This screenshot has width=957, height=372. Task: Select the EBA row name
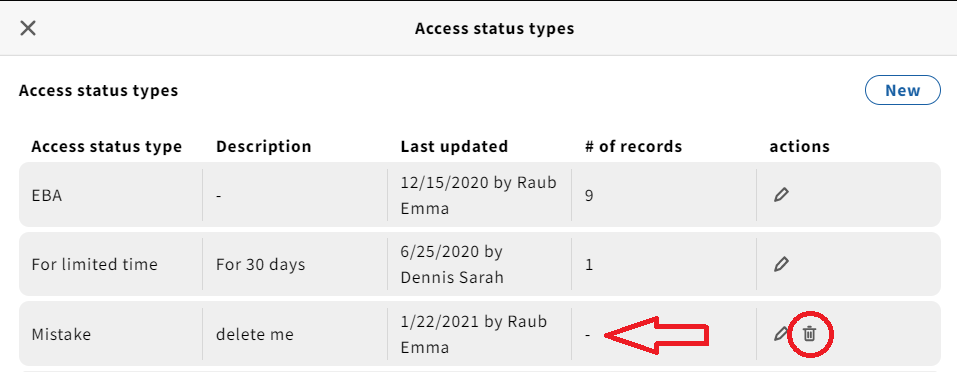[47, 196]
